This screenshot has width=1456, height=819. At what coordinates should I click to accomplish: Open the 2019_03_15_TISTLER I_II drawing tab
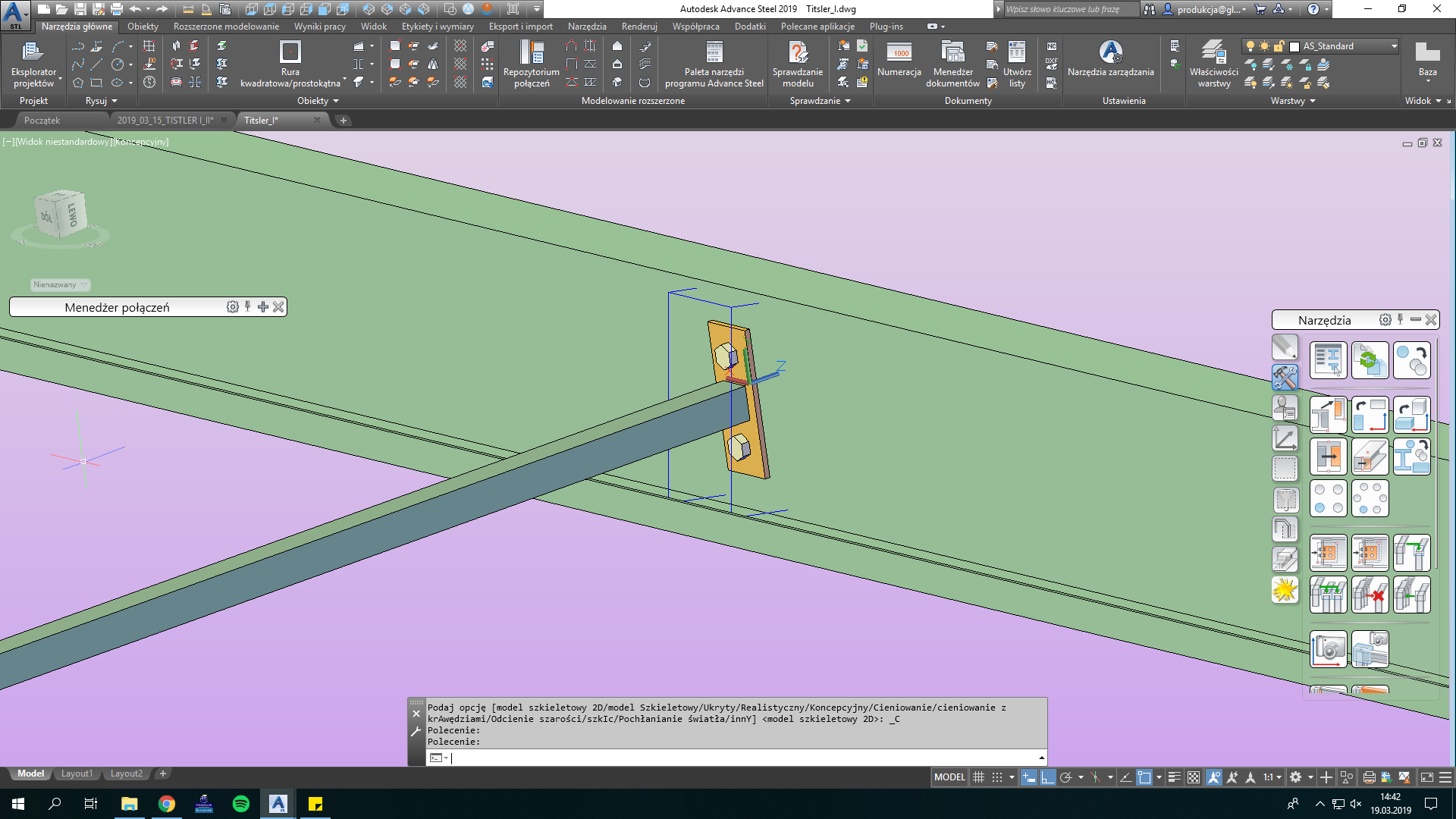coord(167,120)
